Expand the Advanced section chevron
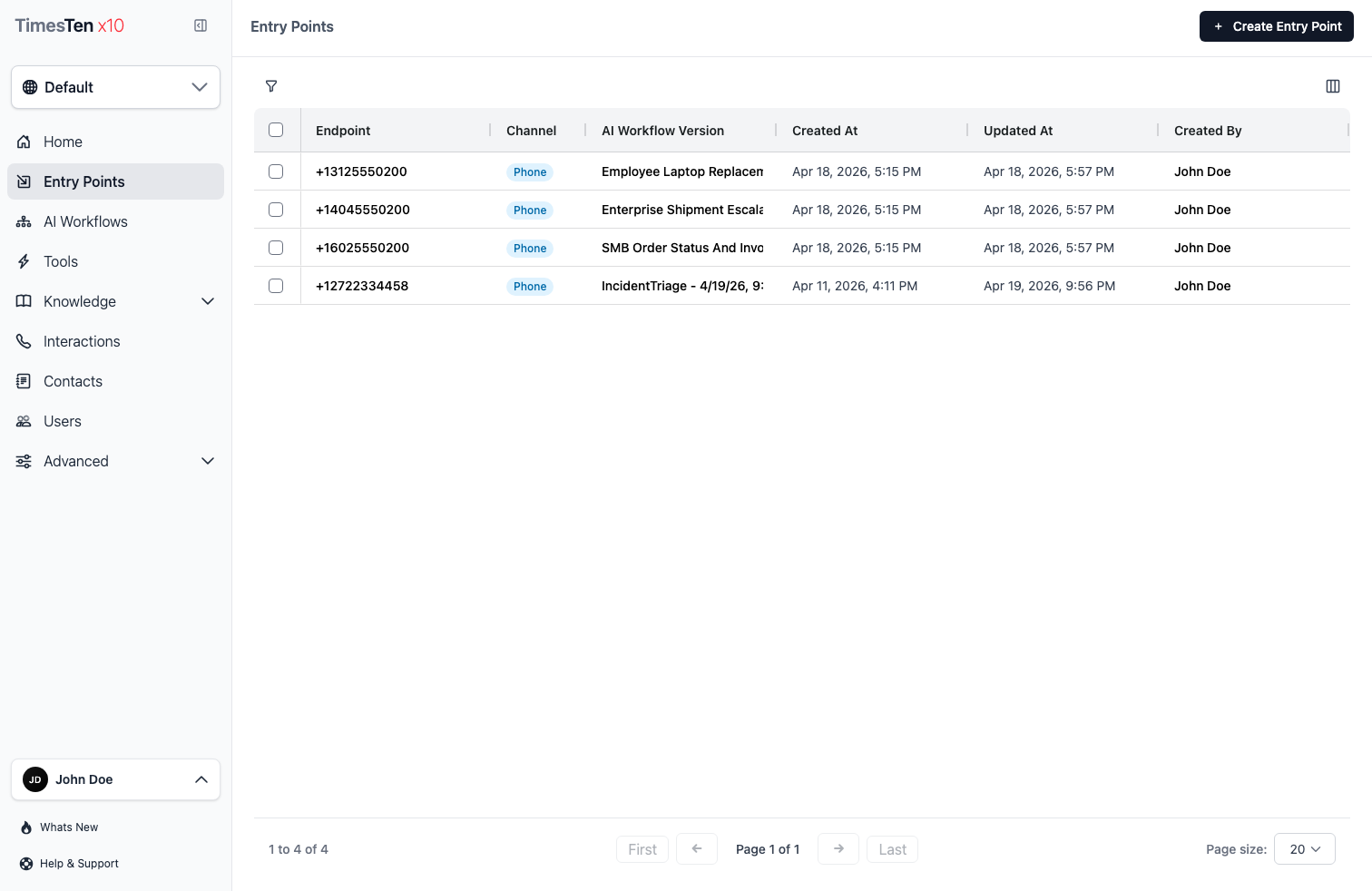Image resolution: width=1372 pixels, height=891 pixels. pos(208,461)
